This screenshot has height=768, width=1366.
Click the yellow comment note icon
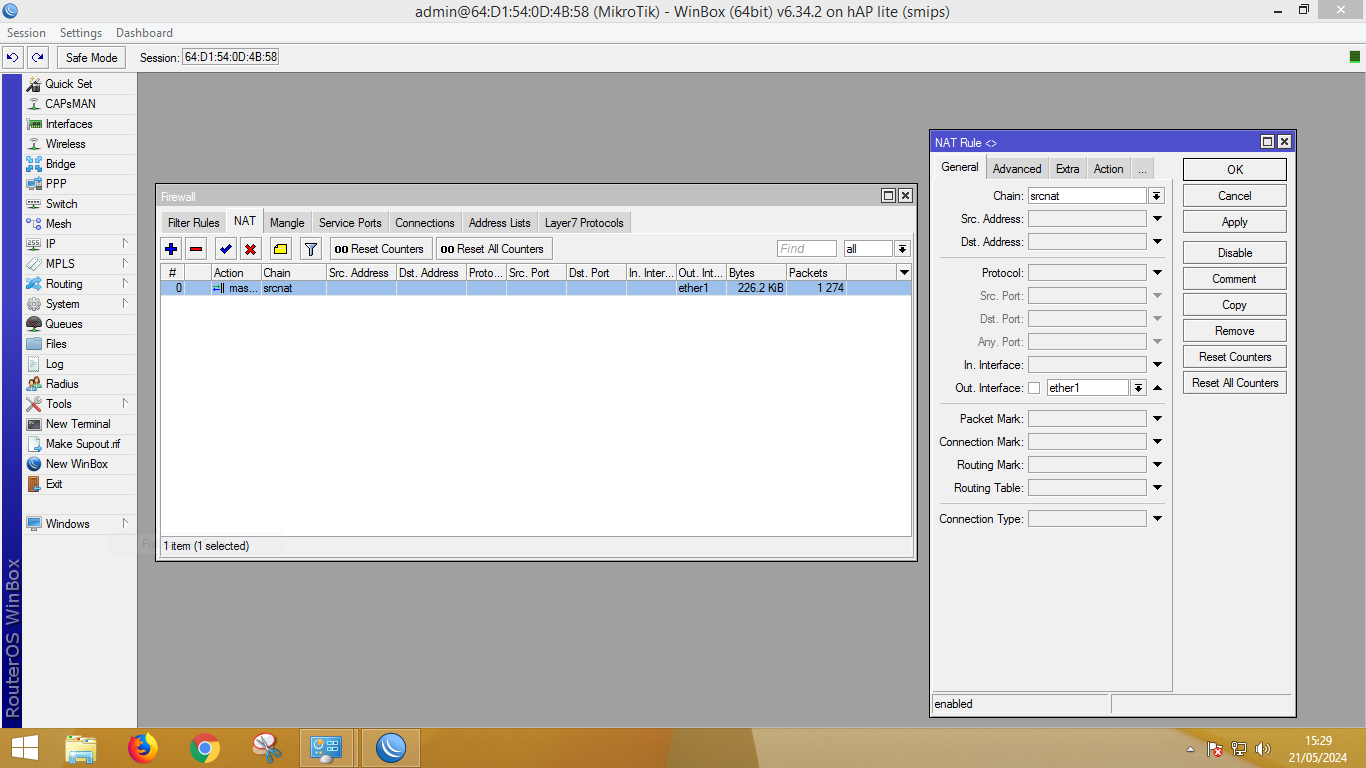tap(280, 249)
